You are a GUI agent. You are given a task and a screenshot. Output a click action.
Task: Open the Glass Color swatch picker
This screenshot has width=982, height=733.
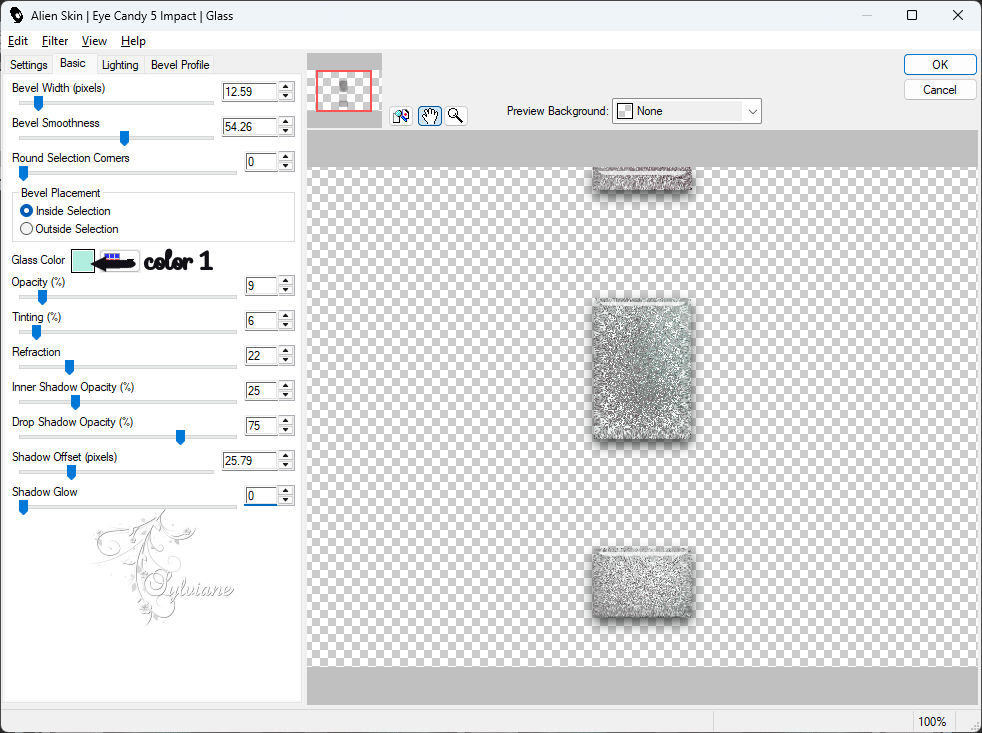point(83,261)
